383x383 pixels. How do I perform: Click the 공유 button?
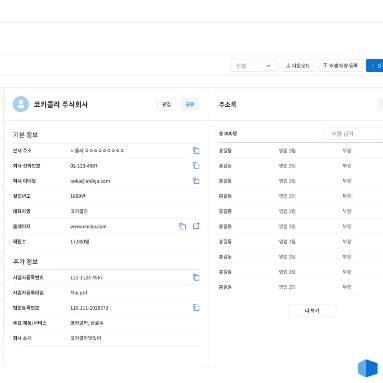(190, 104)
